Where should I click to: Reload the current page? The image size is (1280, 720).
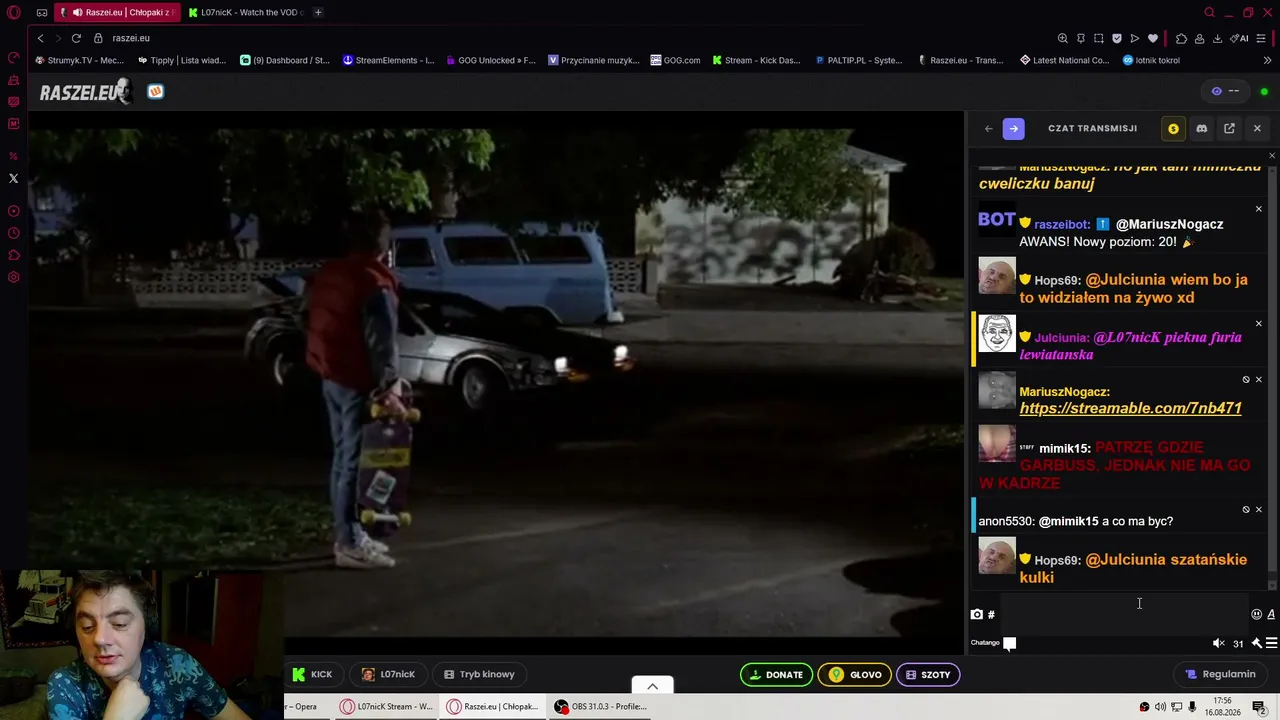tap(75, 38)
